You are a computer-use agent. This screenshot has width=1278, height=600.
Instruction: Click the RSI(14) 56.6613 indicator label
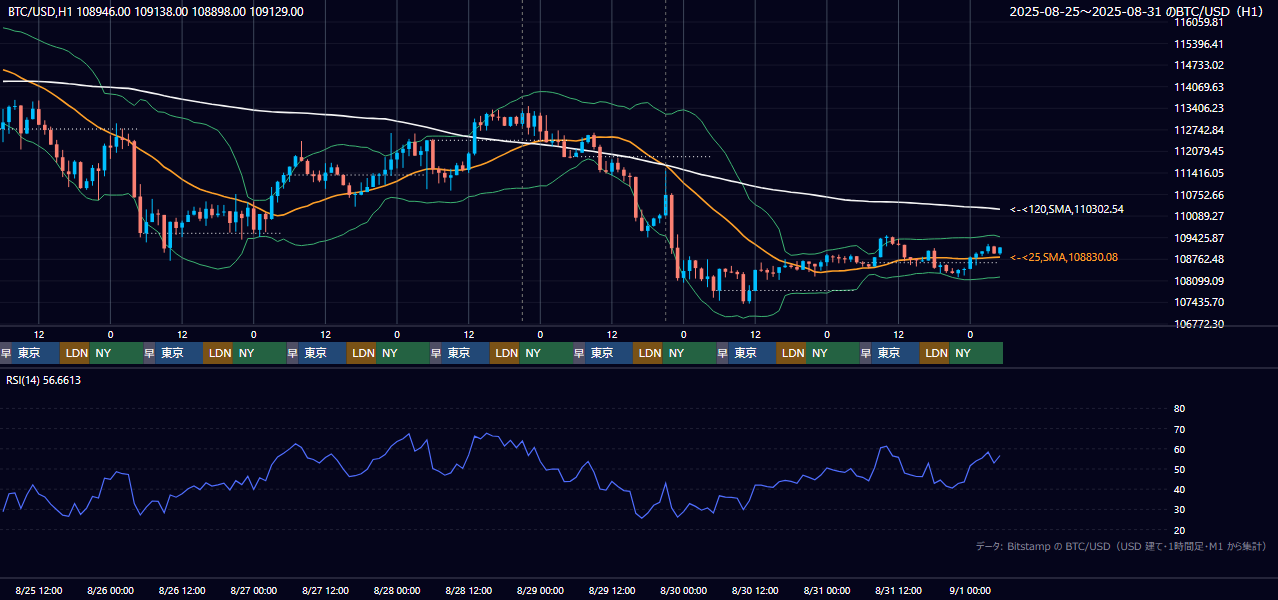(44, 380)
